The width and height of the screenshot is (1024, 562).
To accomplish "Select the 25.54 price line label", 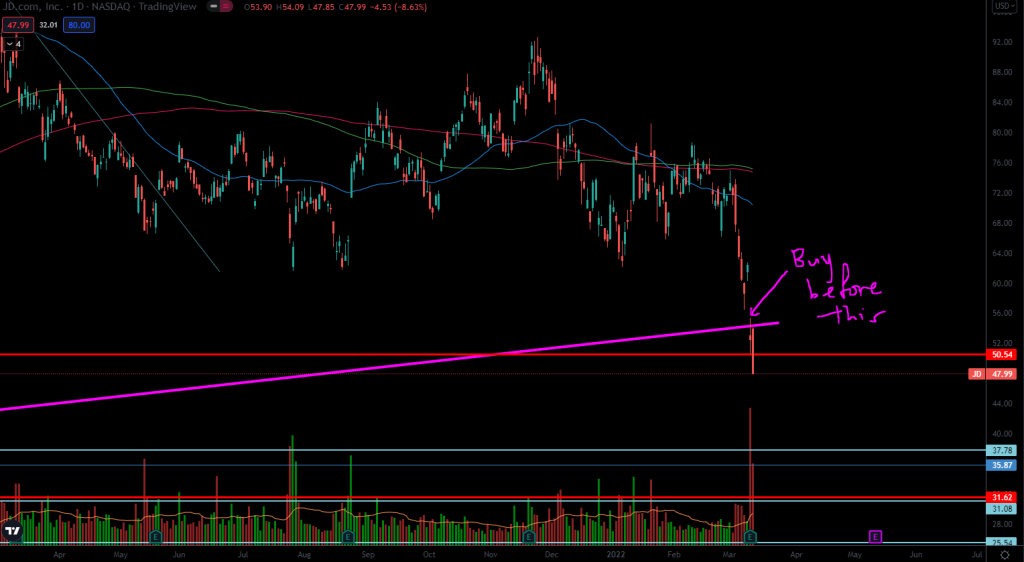I will coord(1002,542).
